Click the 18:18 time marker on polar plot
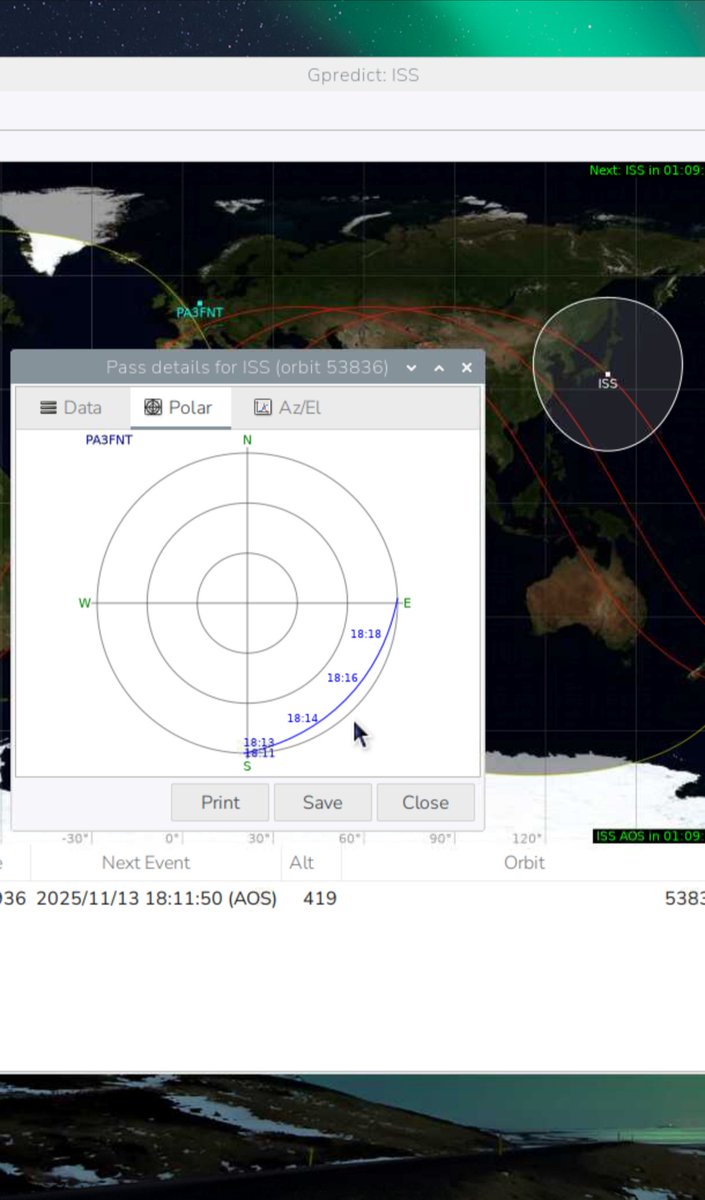705x1200 pixels. pyautogui.click(x=366, y=634)
